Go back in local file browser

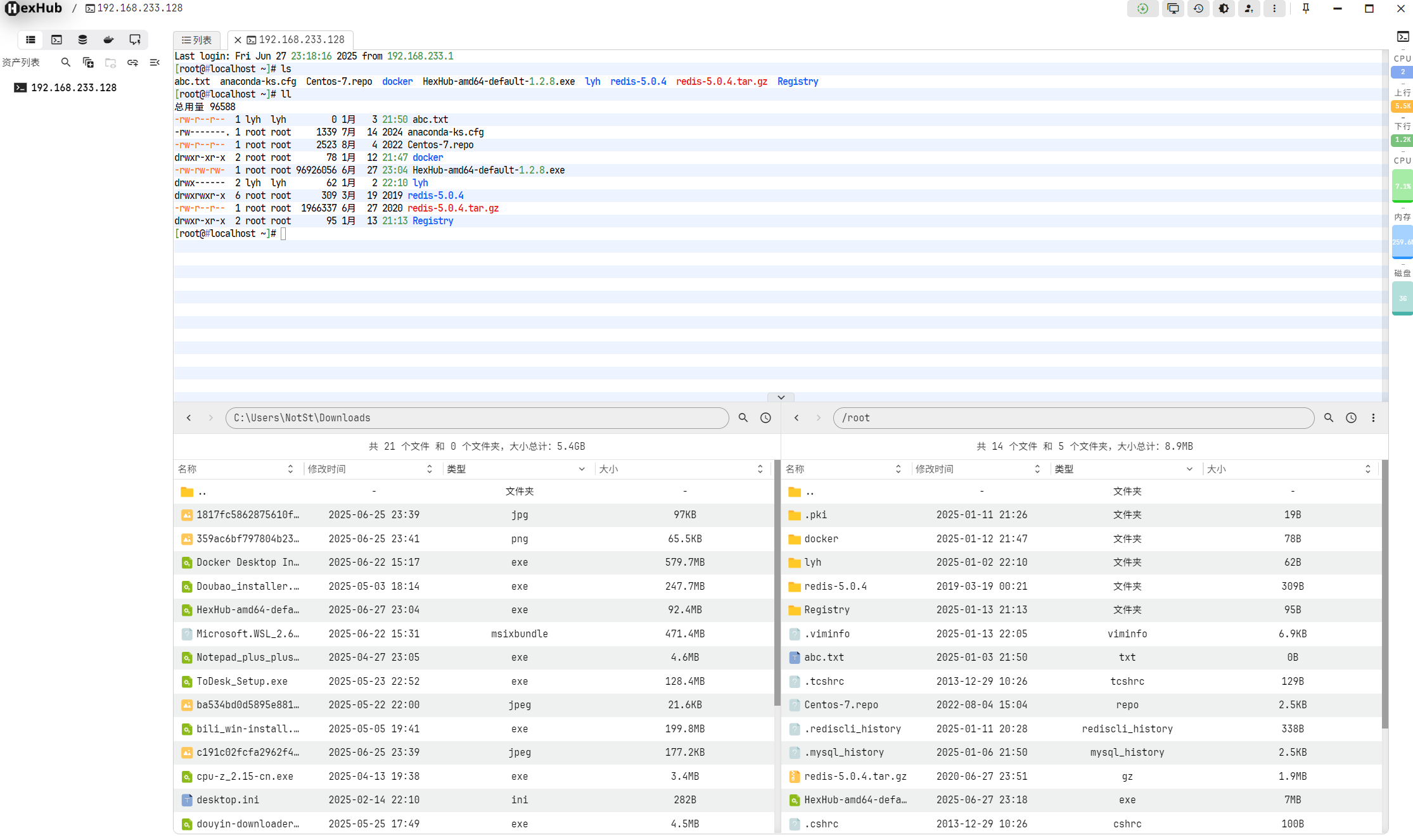pyautogui.click(x=189, y=417)
